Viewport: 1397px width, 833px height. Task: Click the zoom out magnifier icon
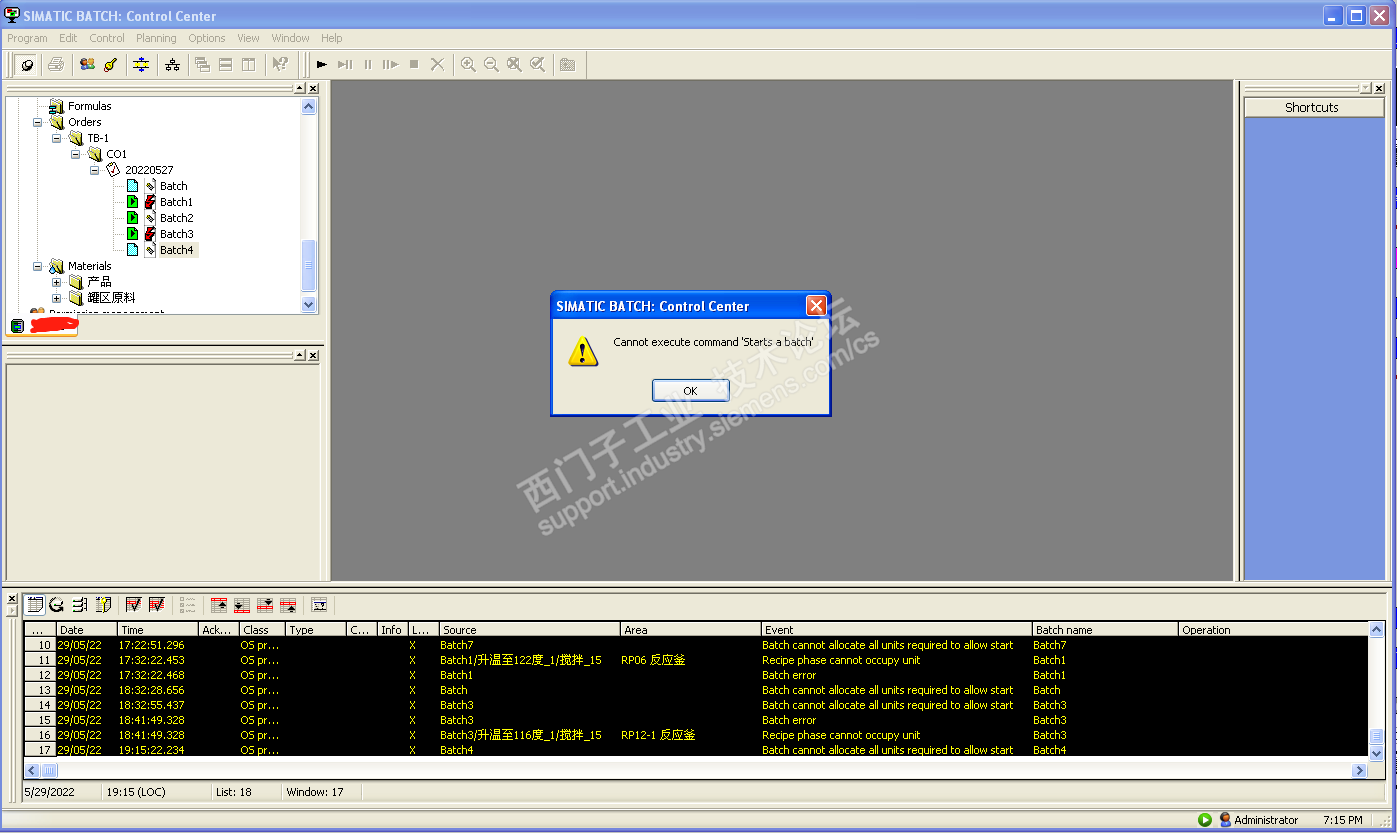[x=491, y=64]
